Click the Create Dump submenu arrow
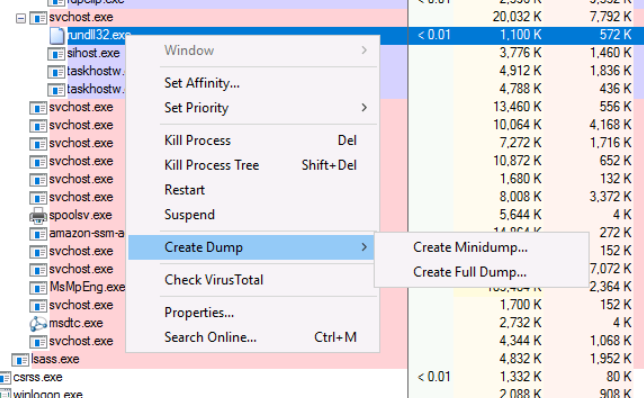The height and width of the screenshot is (398, 644). coord(364,247)
